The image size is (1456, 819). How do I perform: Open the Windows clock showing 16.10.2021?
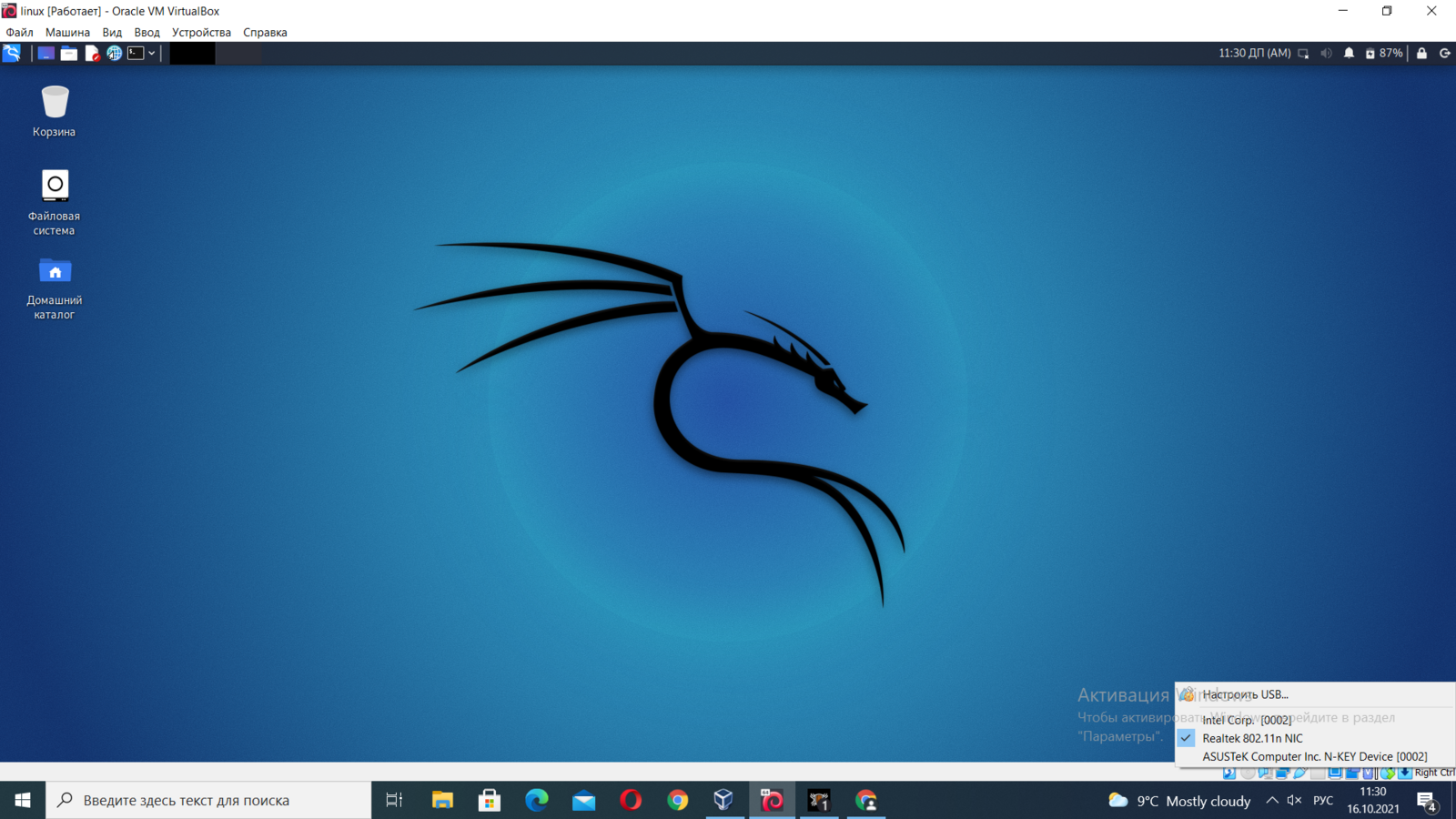pyautogui.click(x=1373, y=800)
